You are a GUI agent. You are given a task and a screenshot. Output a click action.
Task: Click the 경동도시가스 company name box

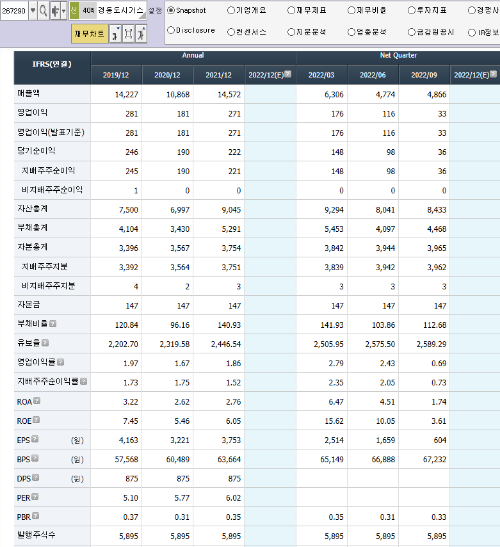pyautogui.click(x=120, y=11)
